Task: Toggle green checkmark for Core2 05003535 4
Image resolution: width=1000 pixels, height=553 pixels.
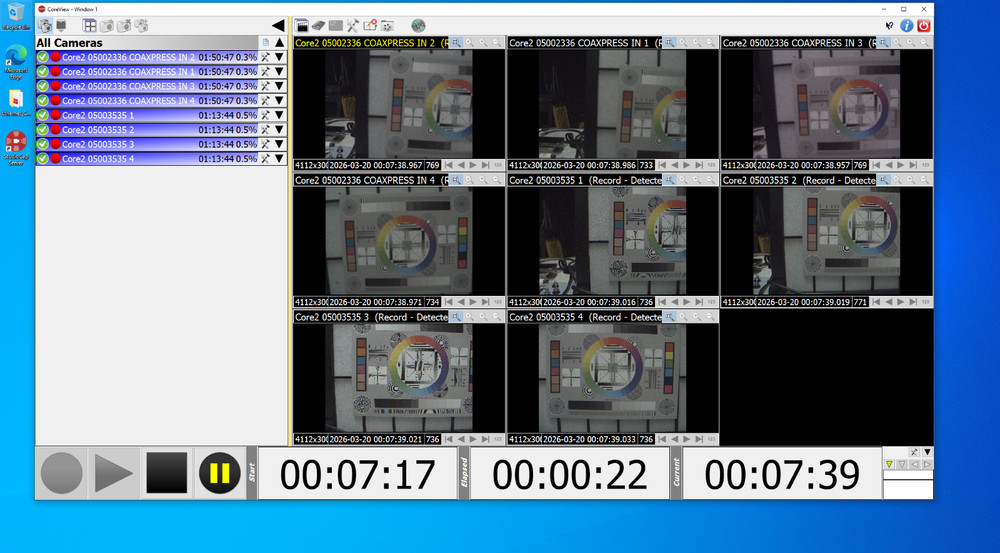Action: (43, 158)
